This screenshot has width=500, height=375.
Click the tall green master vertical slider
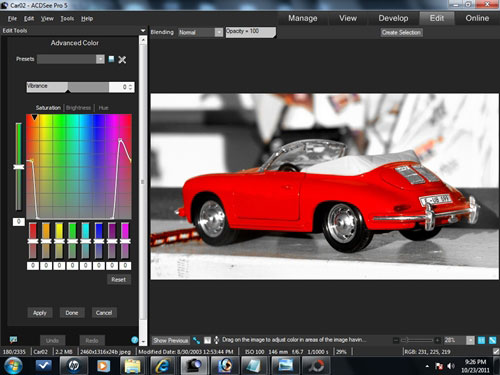pos(19,167)
